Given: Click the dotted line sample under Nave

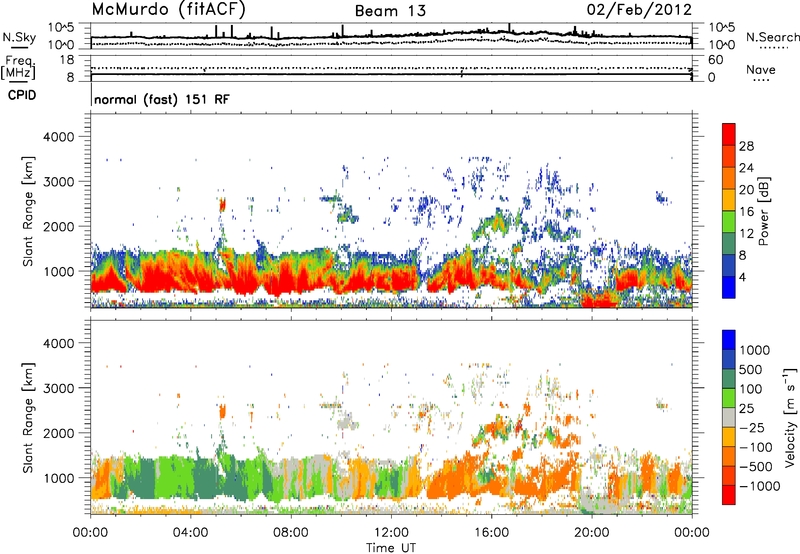Looking at the screenshot, I should coord(761,80).
